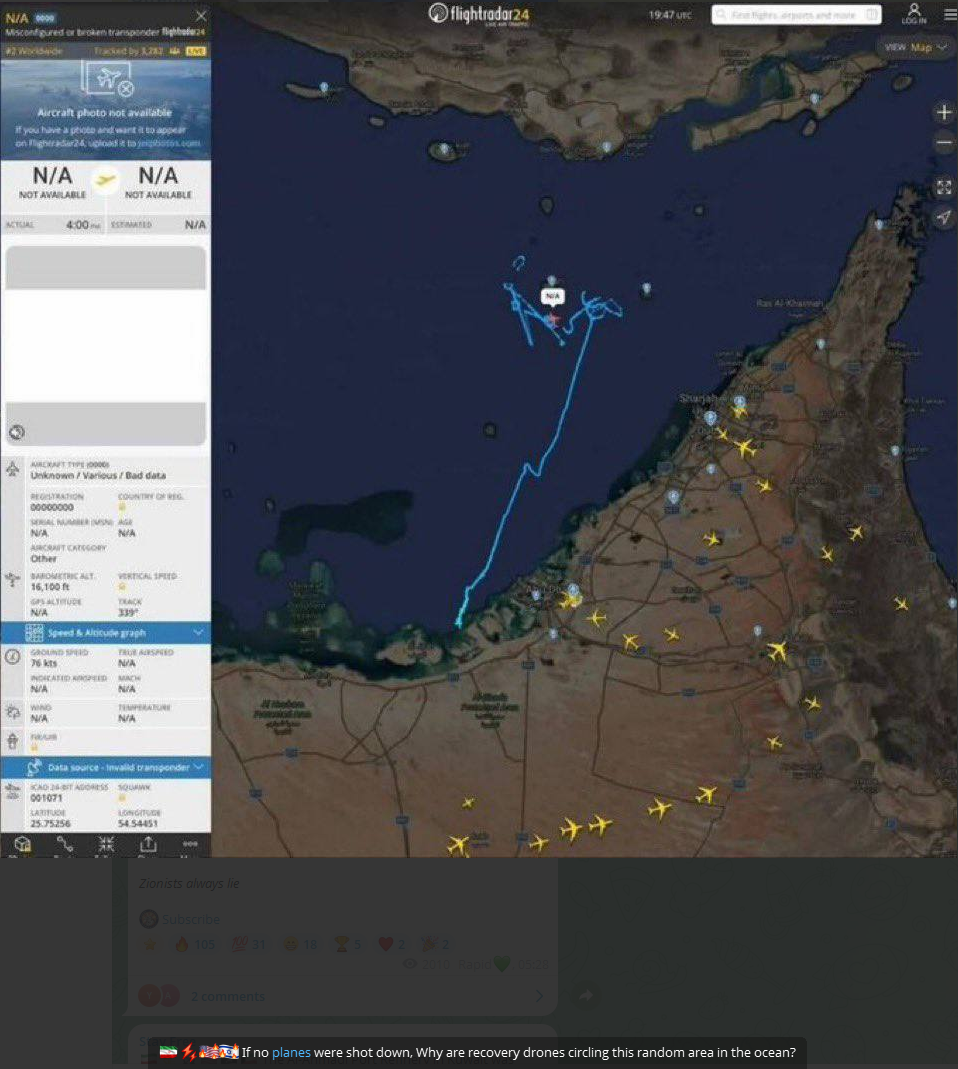Click the playback globe icon
This screenshot has width=958, height=1069.
click(x=16, y=432)
